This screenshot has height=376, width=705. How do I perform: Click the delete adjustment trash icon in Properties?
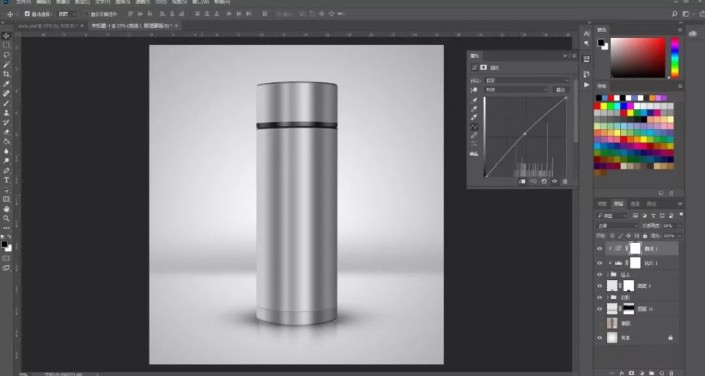(565, 182)
